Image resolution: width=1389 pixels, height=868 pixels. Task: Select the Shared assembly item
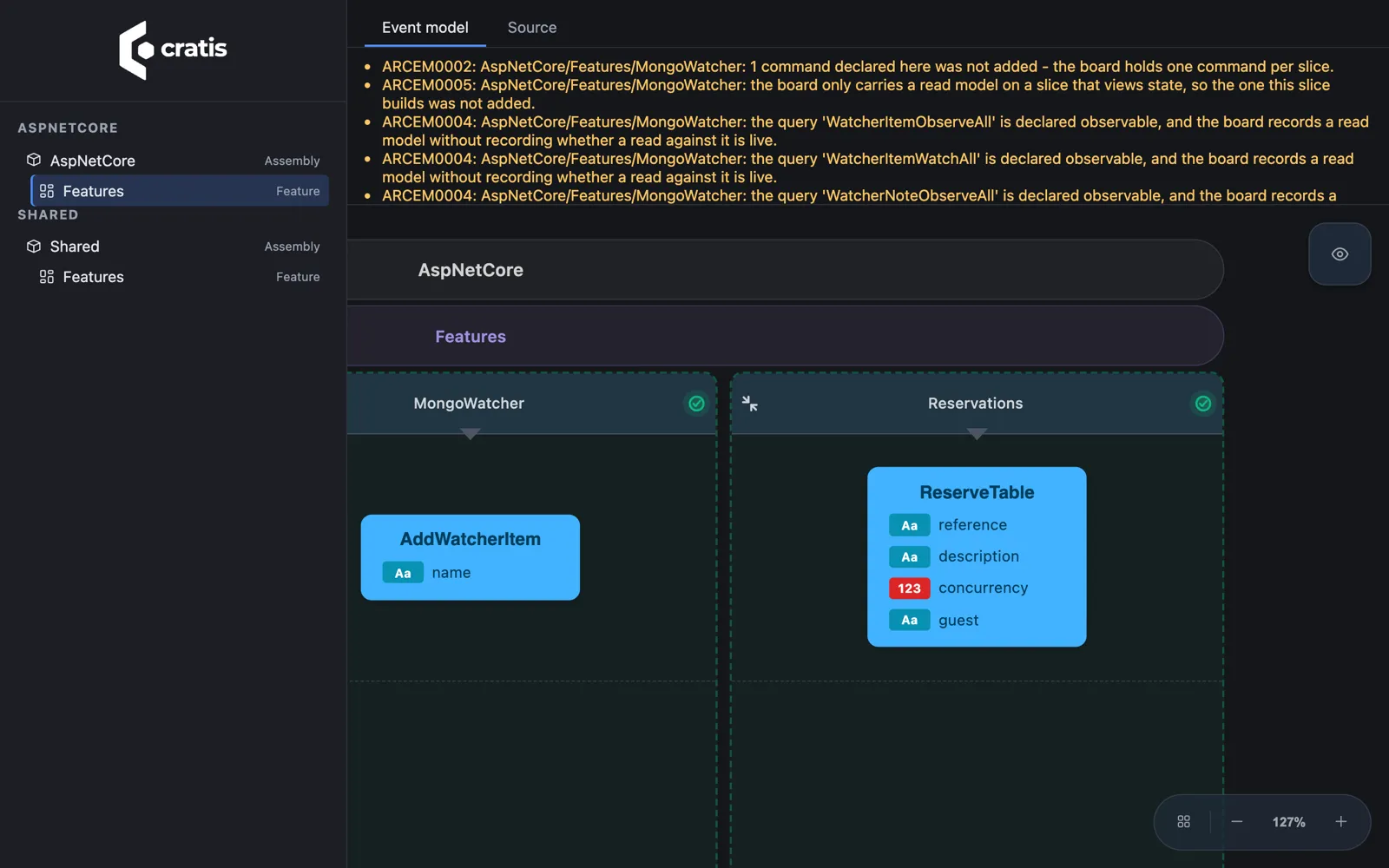click(x=173, y=247)
